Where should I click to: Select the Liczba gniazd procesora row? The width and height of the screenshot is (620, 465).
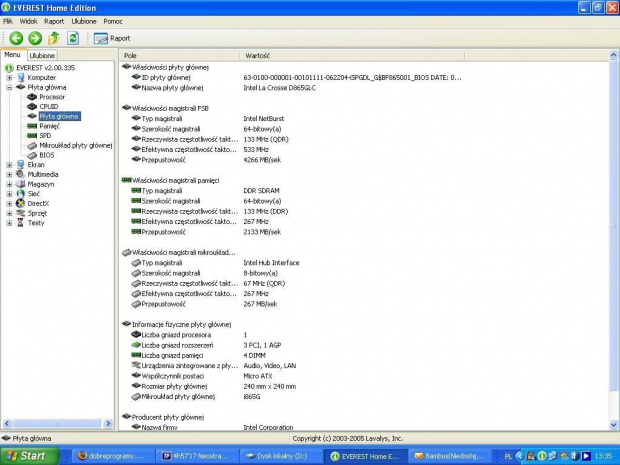[x=189, y=335]
